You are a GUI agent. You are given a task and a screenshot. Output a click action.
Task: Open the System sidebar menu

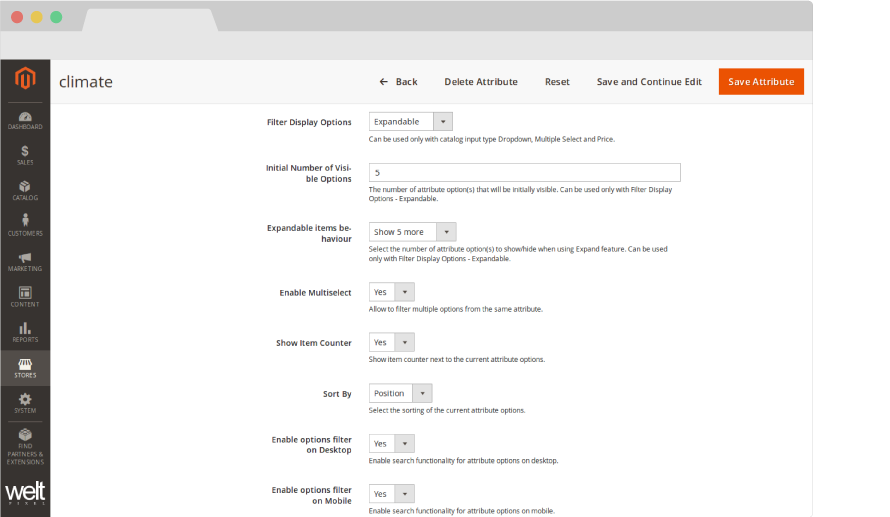click(x=25, y=403)
